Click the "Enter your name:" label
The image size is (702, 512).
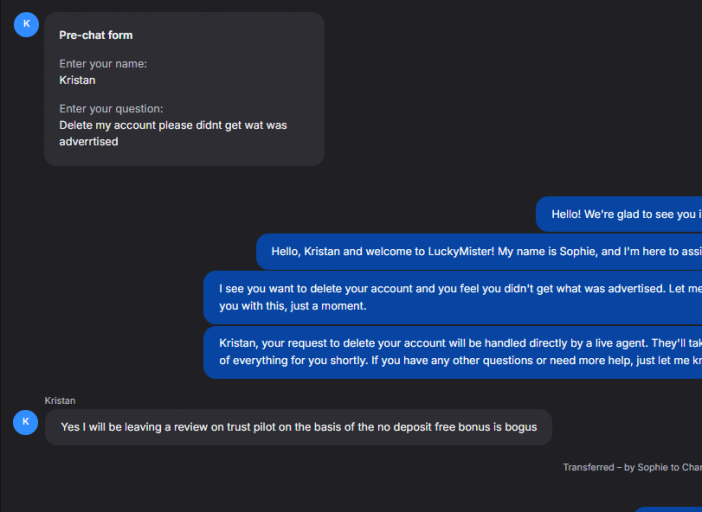103,64
